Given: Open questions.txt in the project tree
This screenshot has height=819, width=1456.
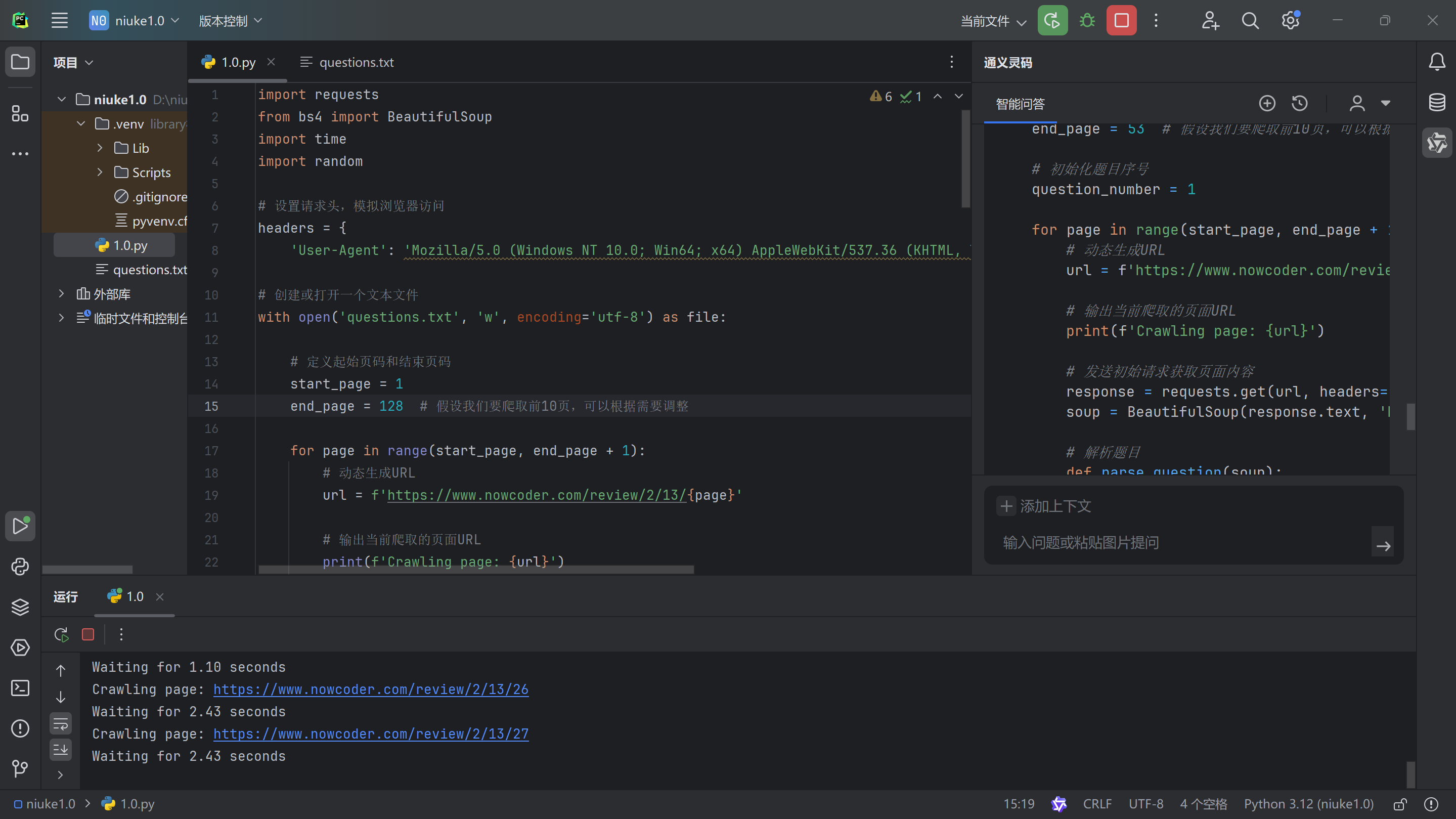Looking at the screenshot, I should [x=141, y=270].
